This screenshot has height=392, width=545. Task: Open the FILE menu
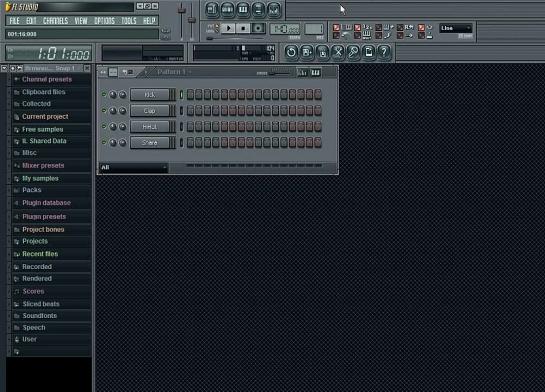tap(15, 21)
